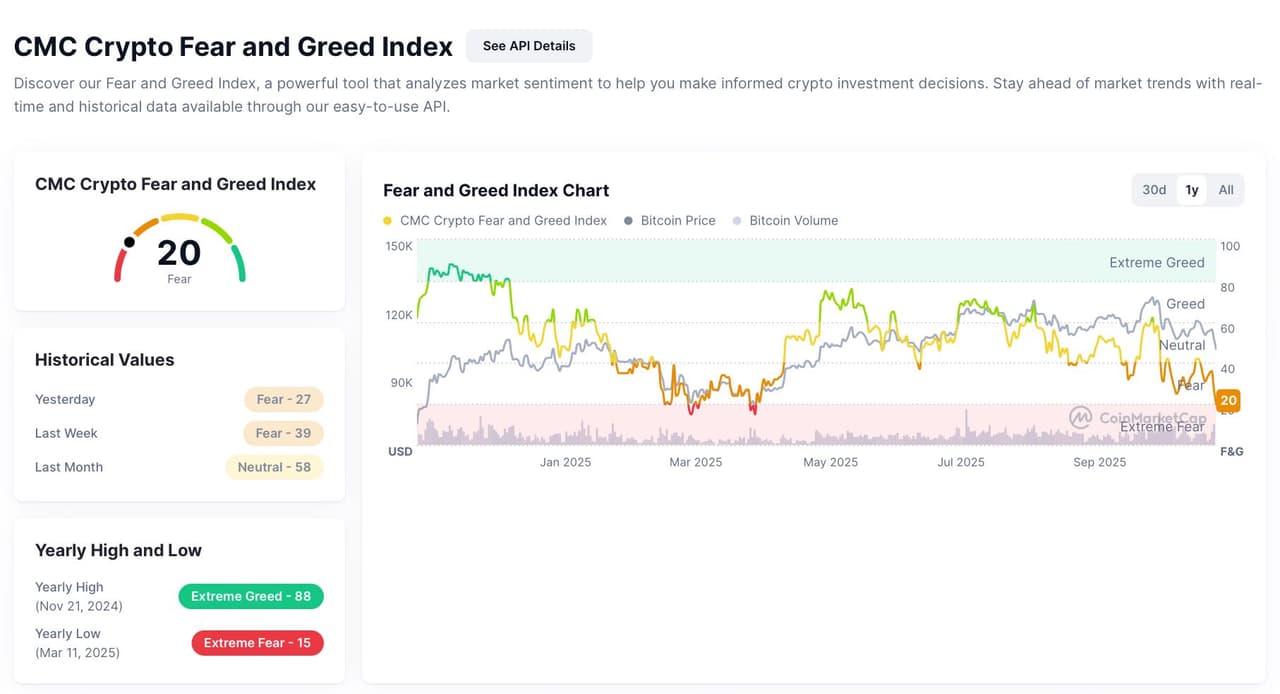Click the light Bitcoin Volume legend dot
The height and width of the screenshot is (694, 1280).
click(x=738, y=221)
